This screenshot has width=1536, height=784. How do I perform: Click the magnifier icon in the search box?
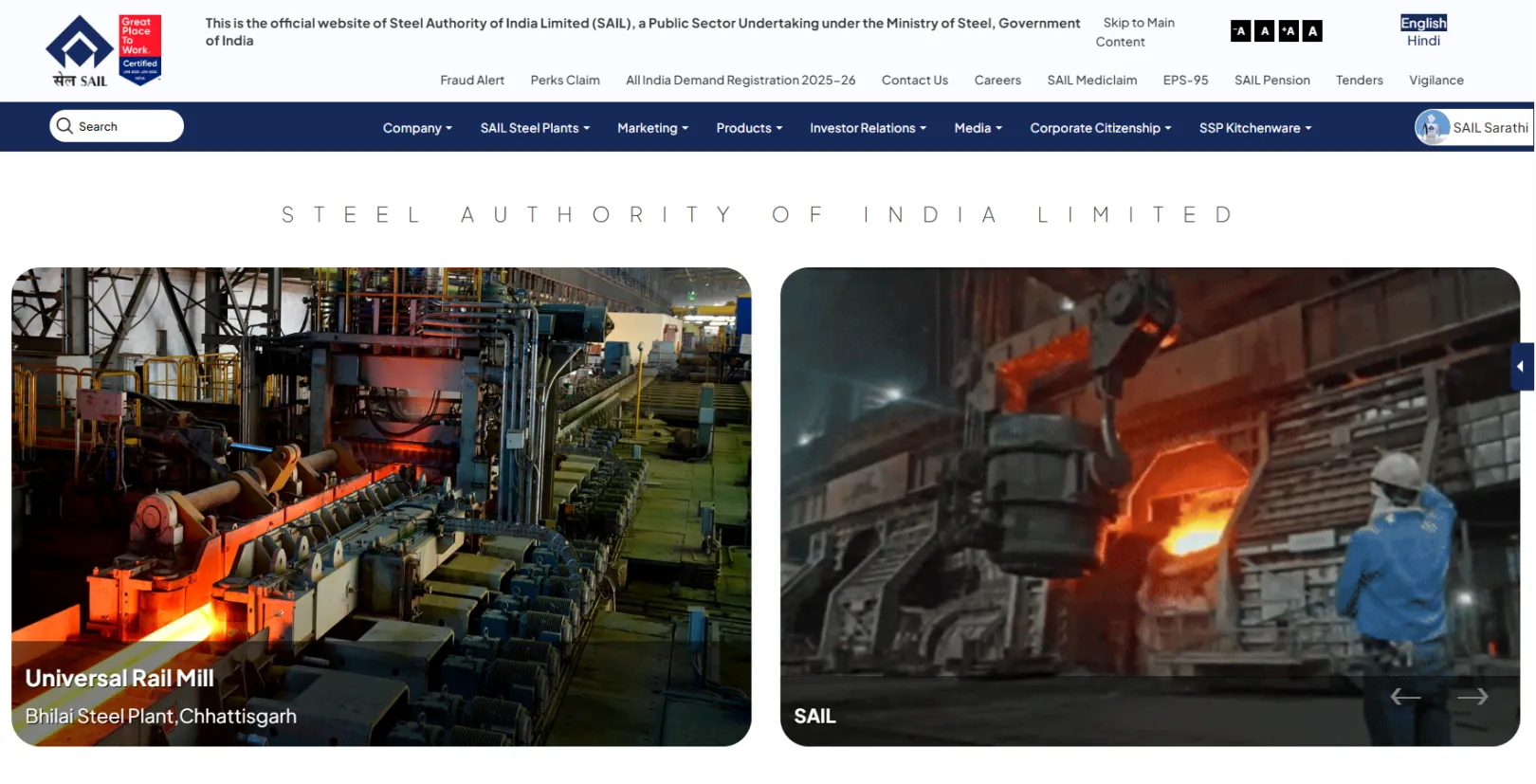pos(64,126)
